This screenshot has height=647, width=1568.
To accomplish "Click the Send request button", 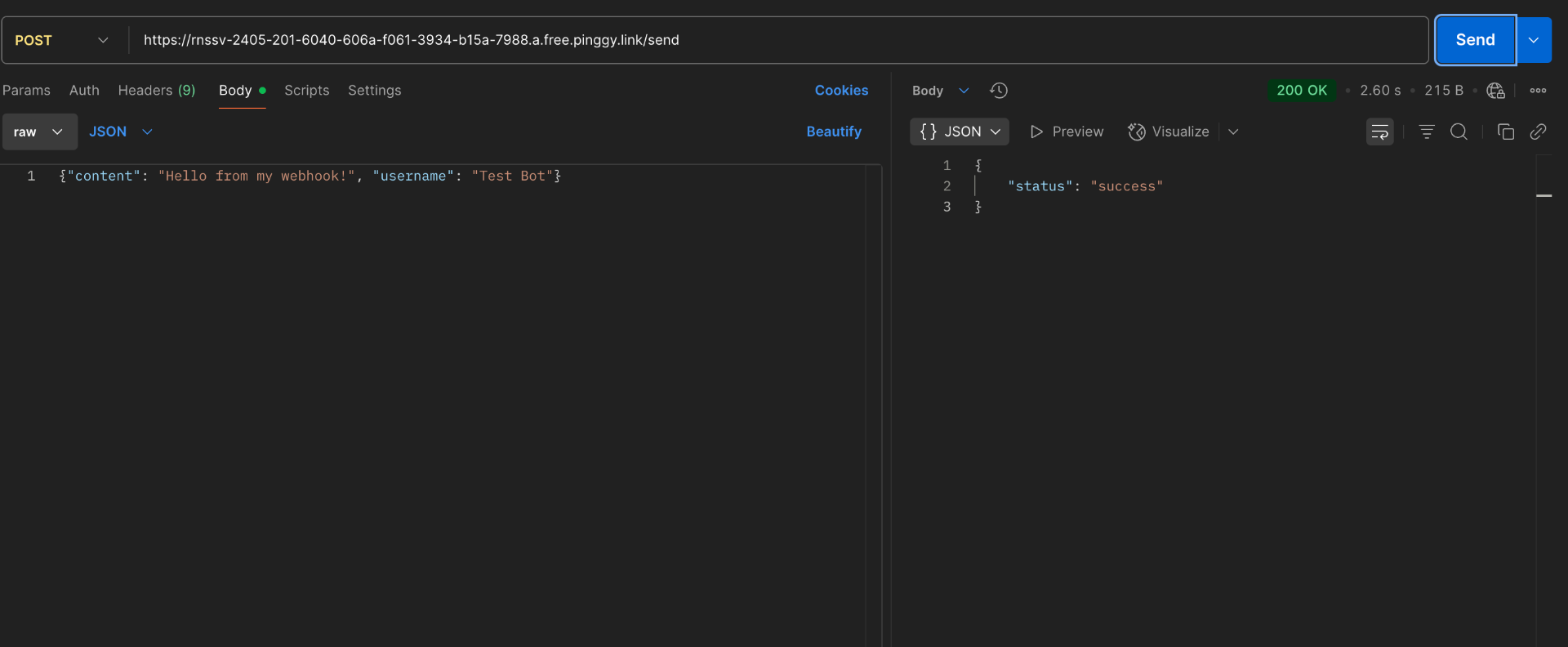I will pyautogui.click(x=1475, y=40).
